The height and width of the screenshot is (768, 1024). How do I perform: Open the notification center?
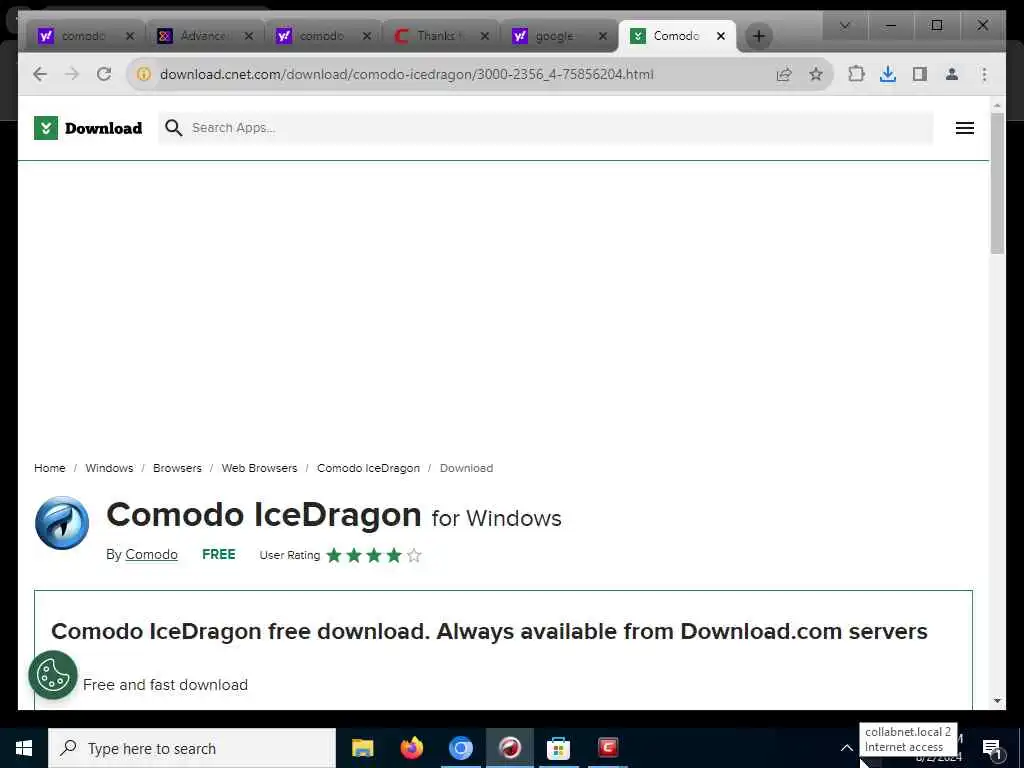point(992,748)
